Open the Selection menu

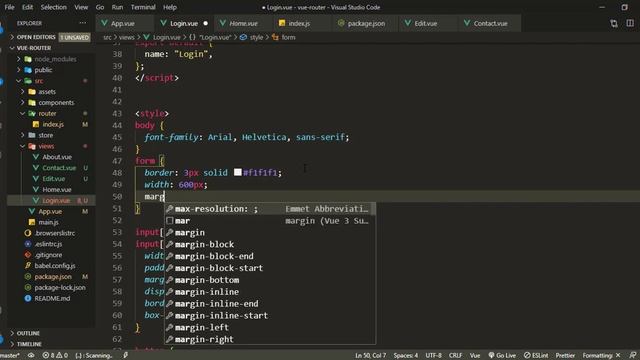point(53,7)
